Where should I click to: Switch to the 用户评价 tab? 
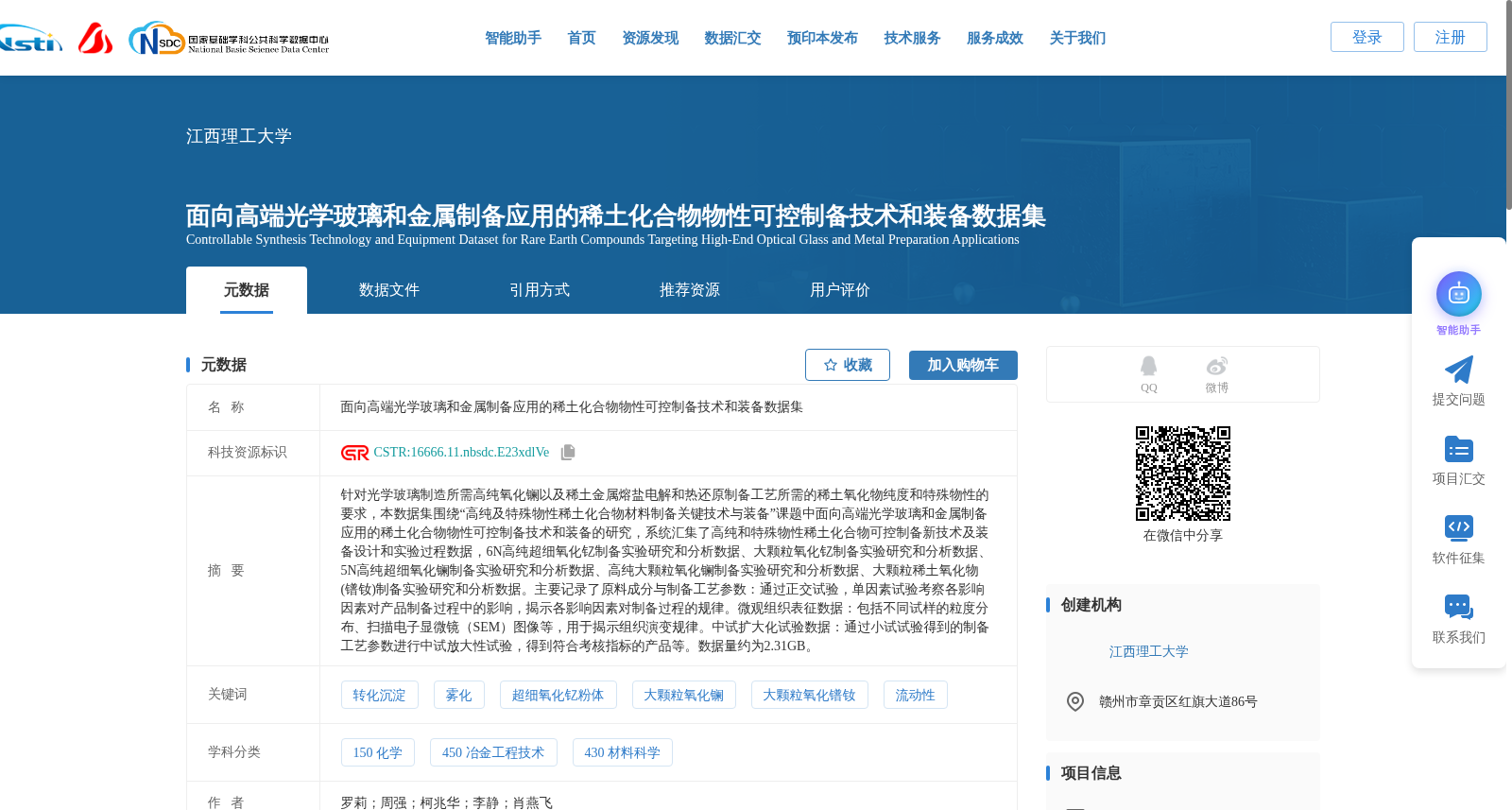840,290
